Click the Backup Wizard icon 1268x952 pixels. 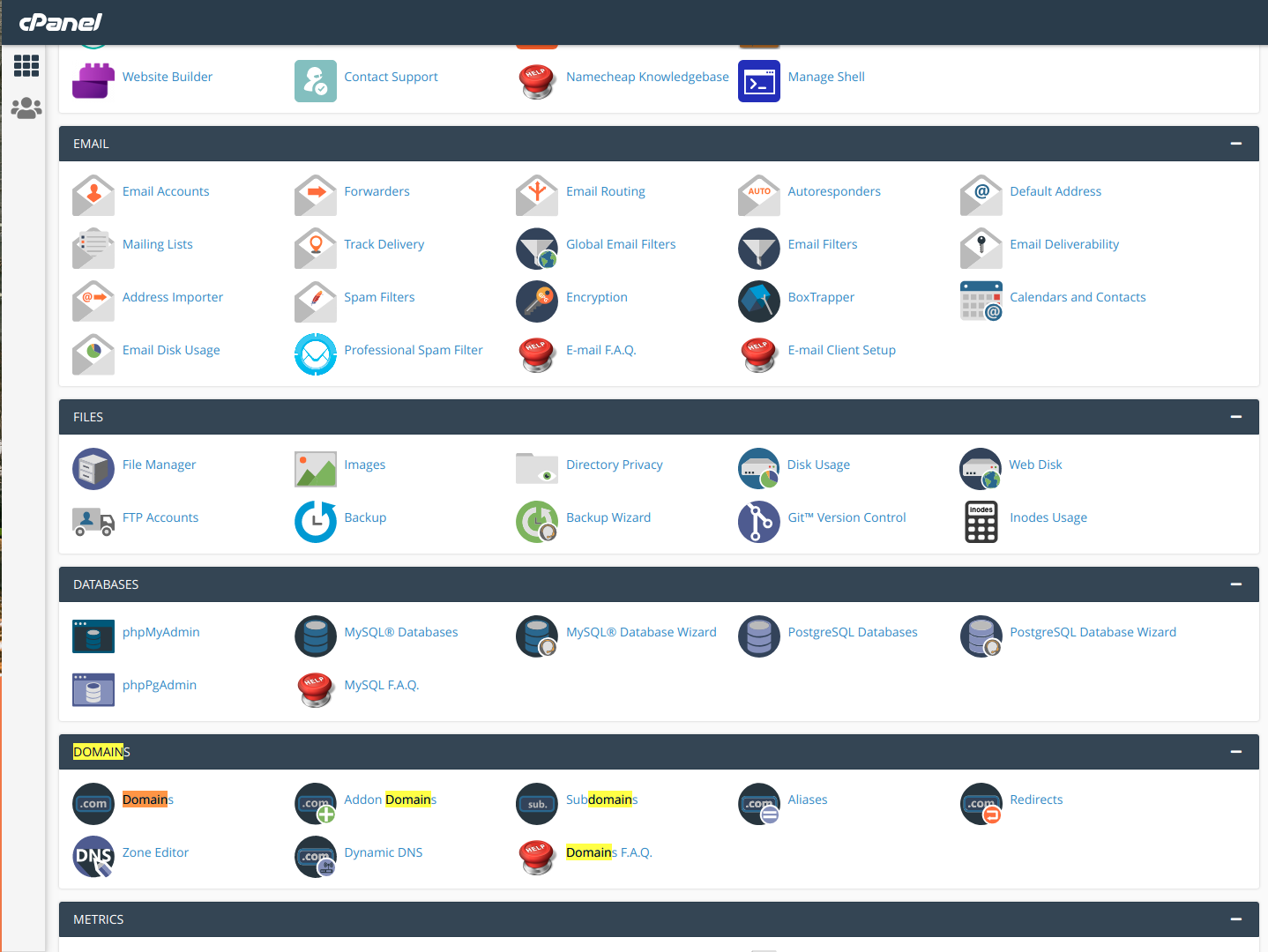[536, 522]
